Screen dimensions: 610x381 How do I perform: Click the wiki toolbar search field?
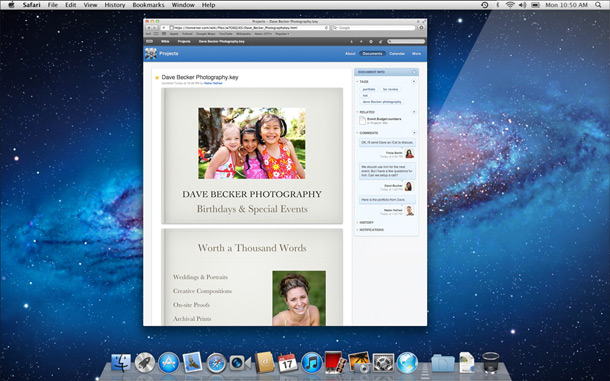pyautogui.click(x=406, y=41)
